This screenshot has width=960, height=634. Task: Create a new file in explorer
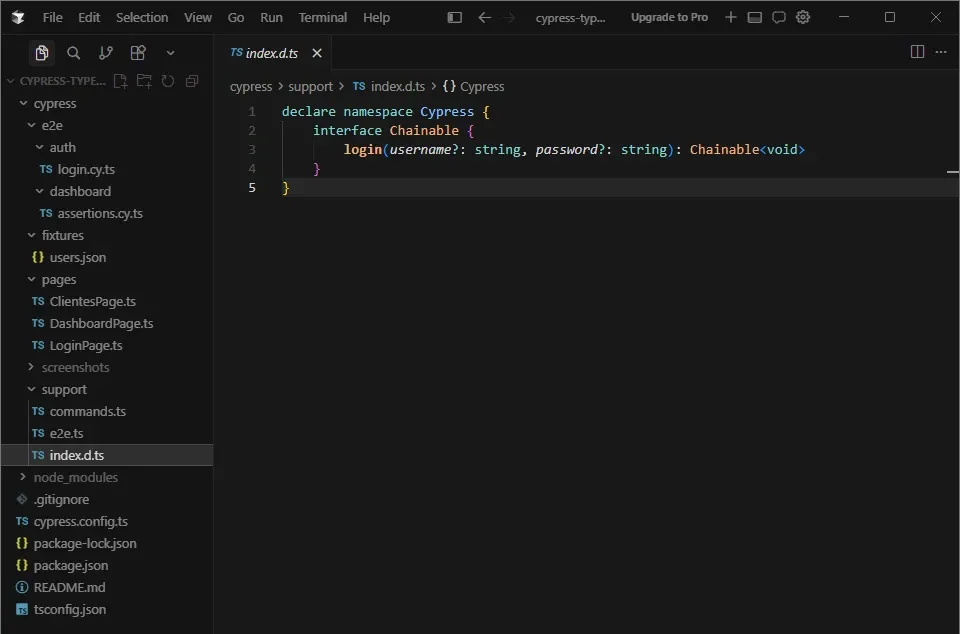(121, 81)
